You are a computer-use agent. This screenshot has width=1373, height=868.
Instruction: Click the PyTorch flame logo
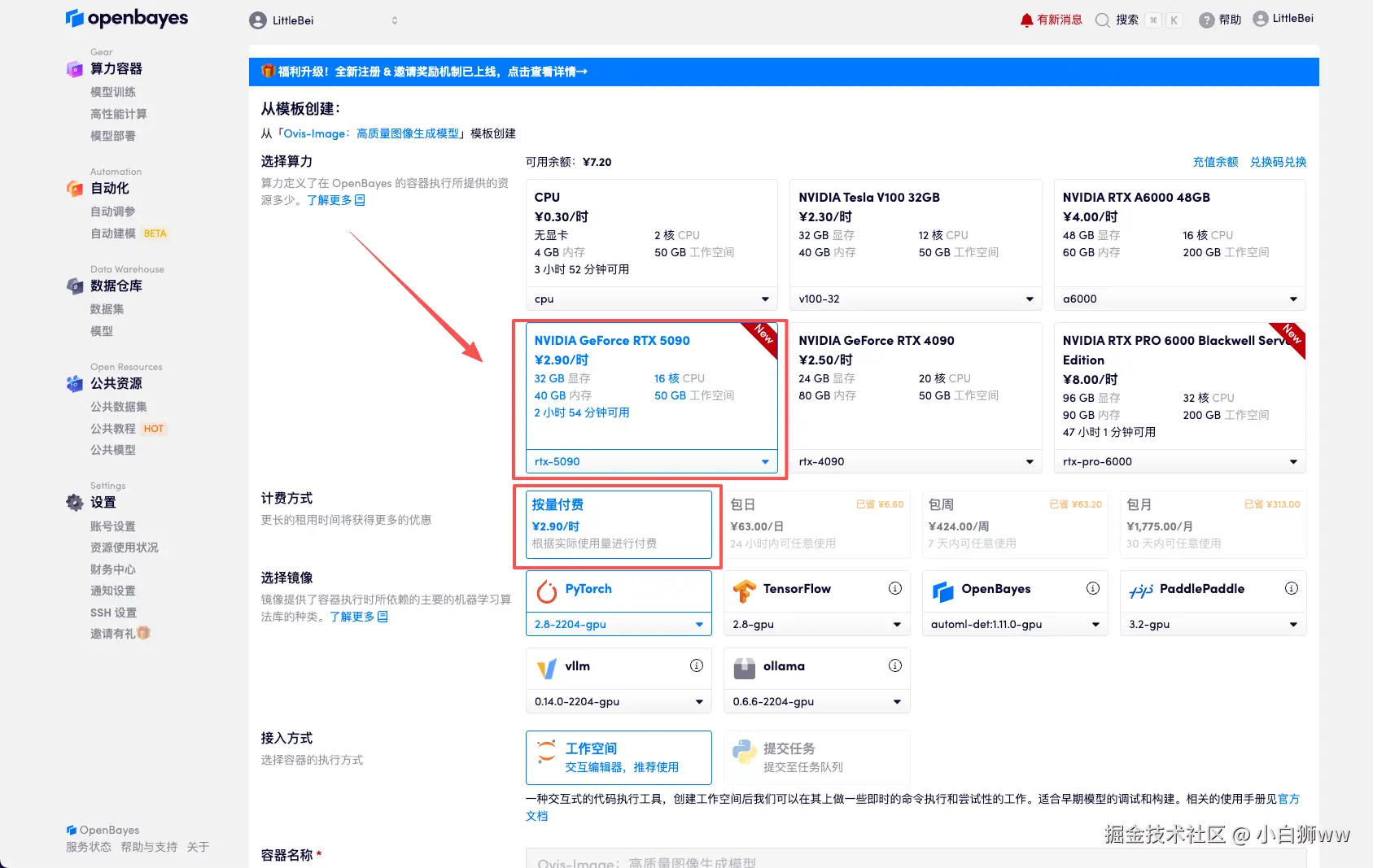[547, 591]
